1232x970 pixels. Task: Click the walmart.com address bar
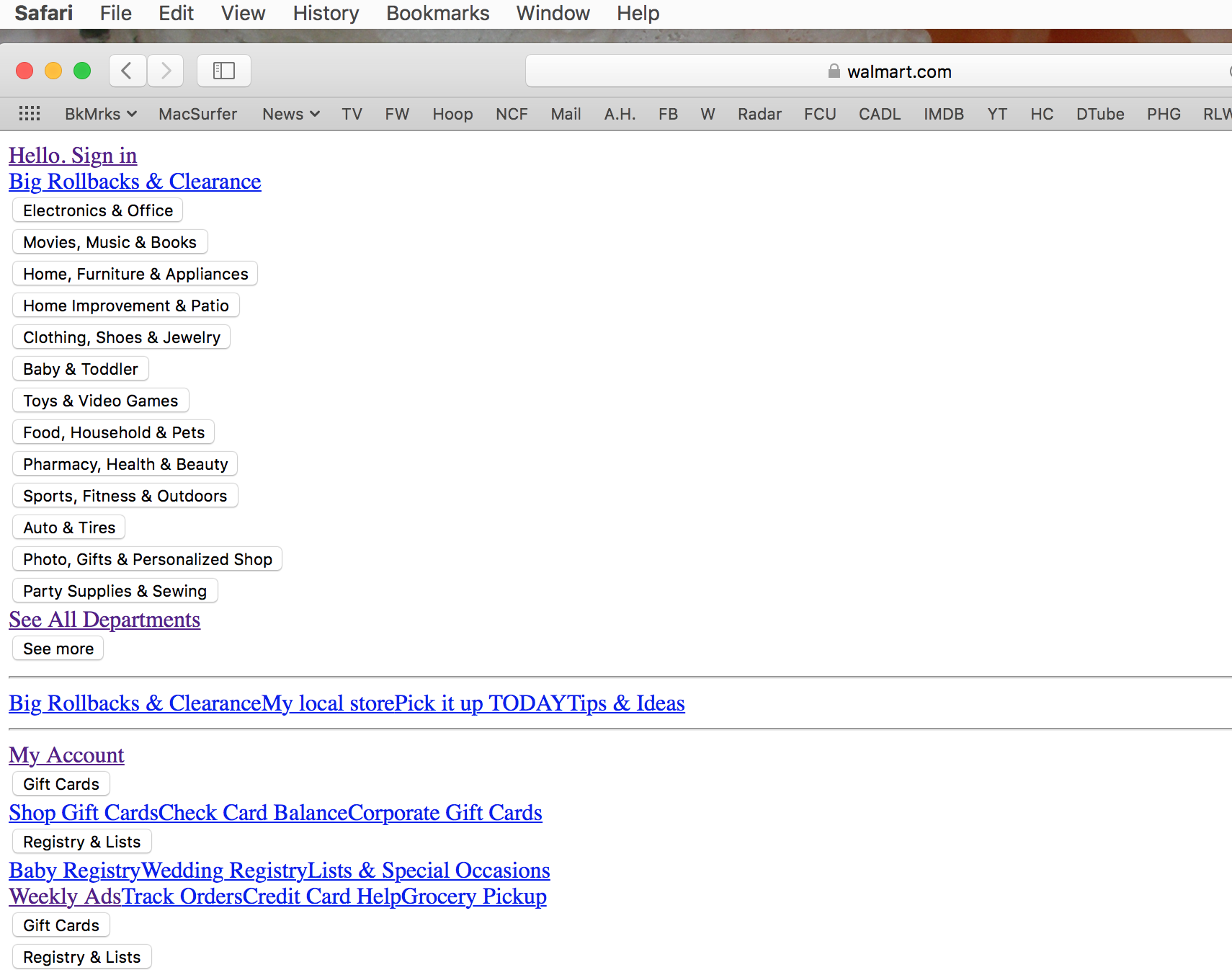point(879,71)
